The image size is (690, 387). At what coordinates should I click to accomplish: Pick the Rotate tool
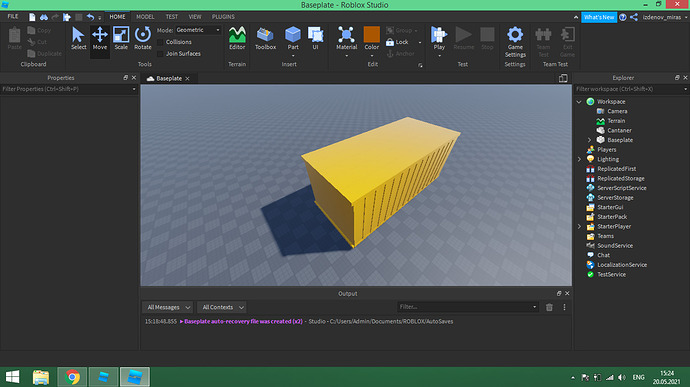pos(143,39)
